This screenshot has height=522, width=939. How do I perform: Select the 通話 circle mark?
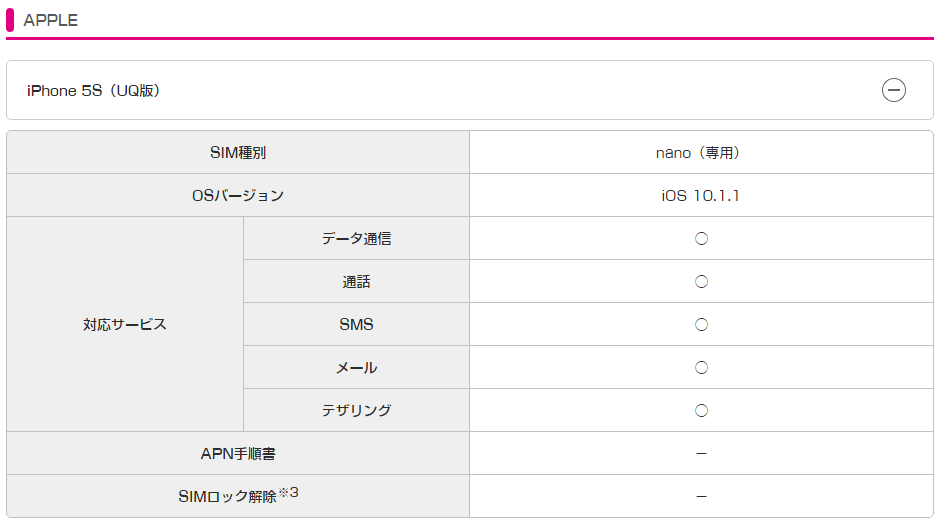[701, 281]
